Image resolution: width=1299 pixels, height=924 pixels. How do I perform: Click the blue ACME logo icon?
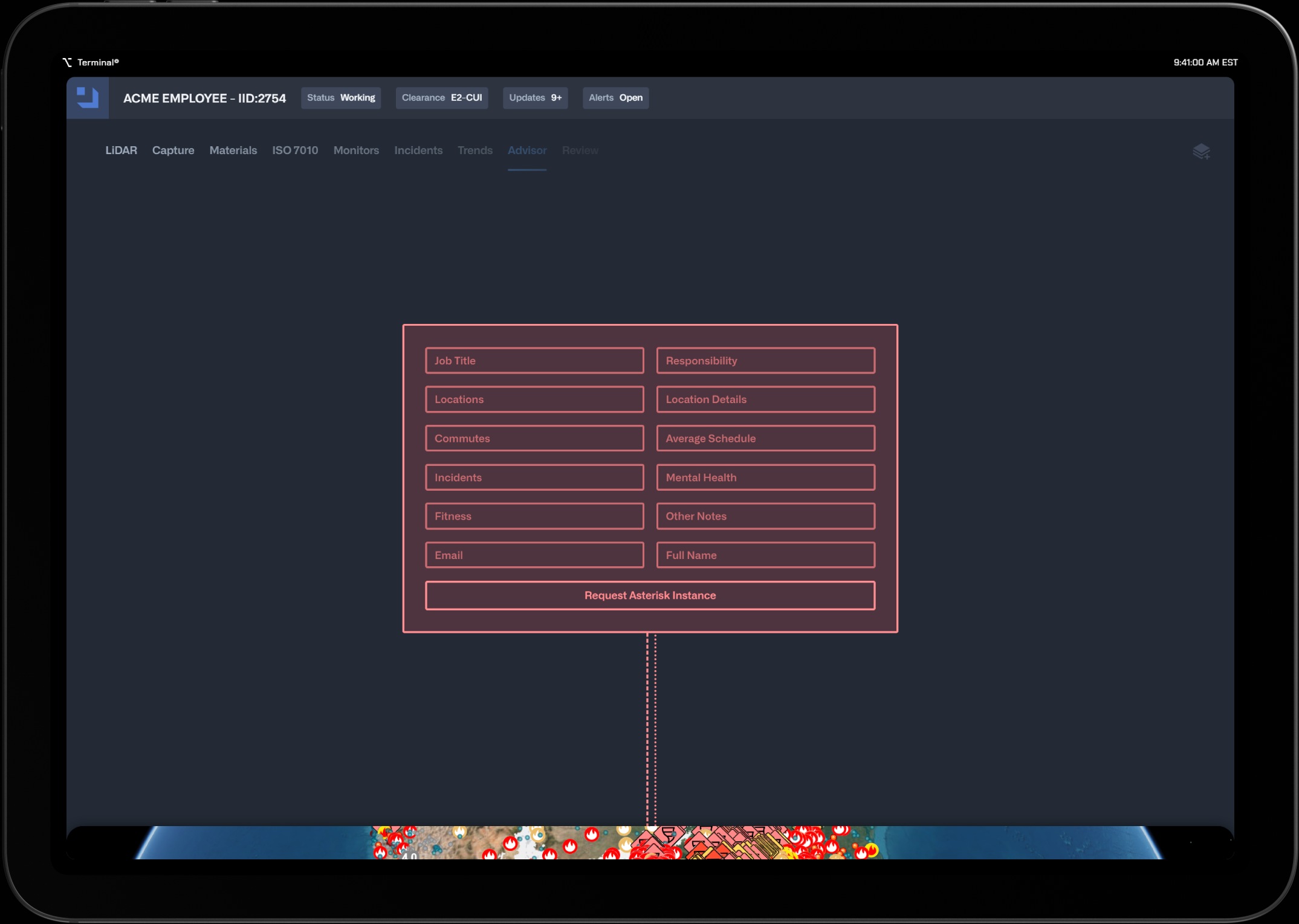click(x=88, y=98)
